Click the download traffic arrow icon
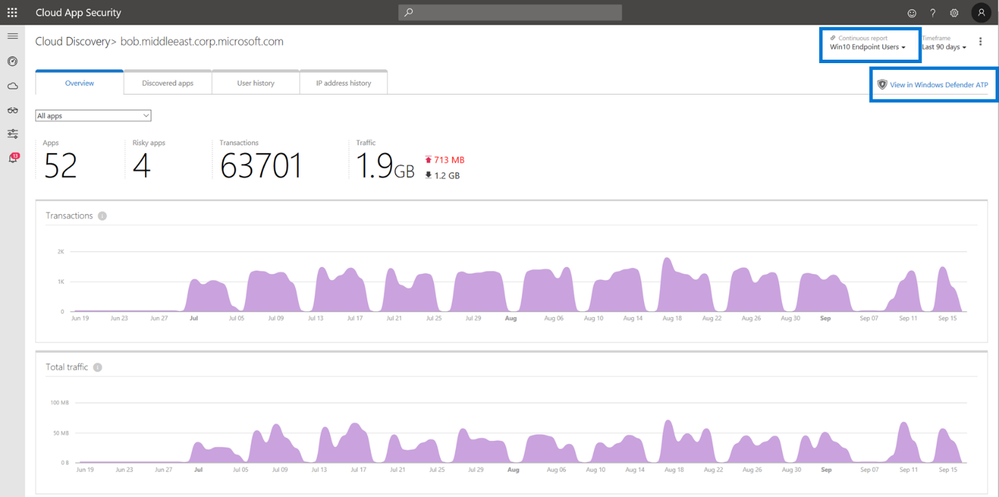 pos(428,175)
